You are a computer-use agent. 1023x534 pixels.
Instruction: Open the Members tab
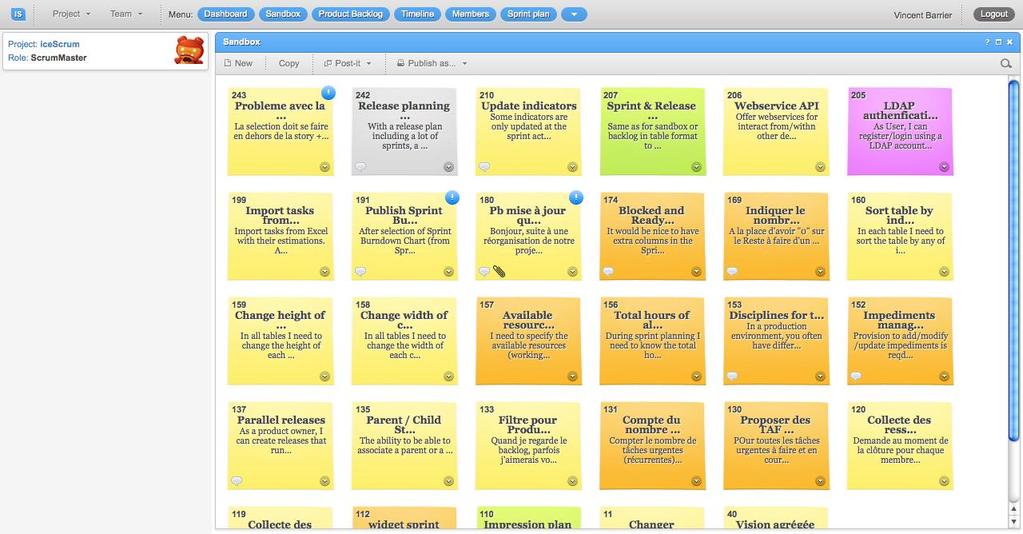click(470, 14)
